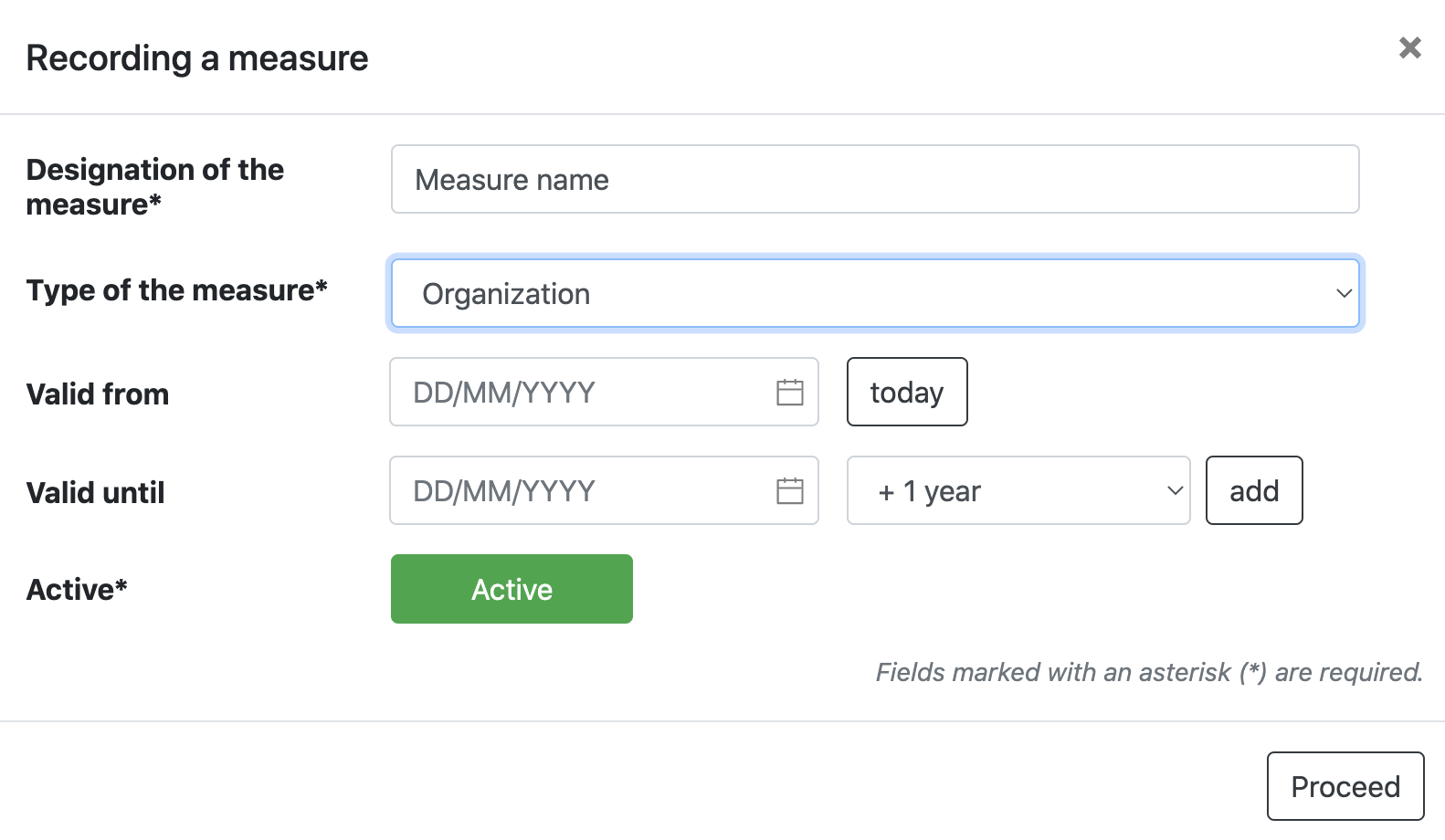The width and height of the screenshot is (1445, 840).
Task: Open calendar picker for Valid until
Action: [790, 490]
